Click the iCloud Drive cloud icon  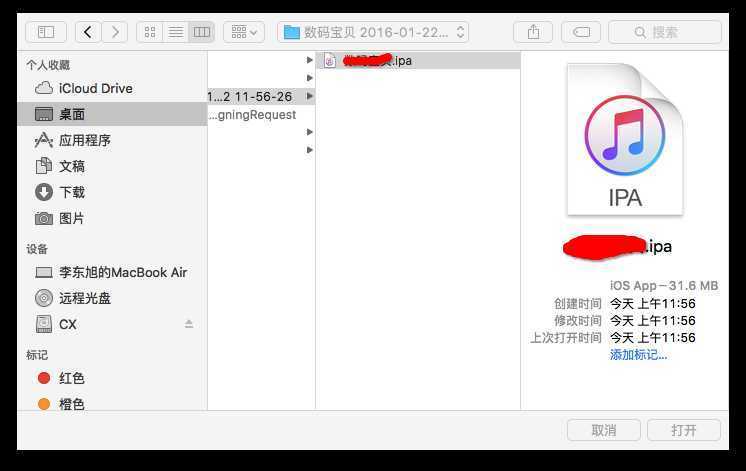(x=44, y=88)
